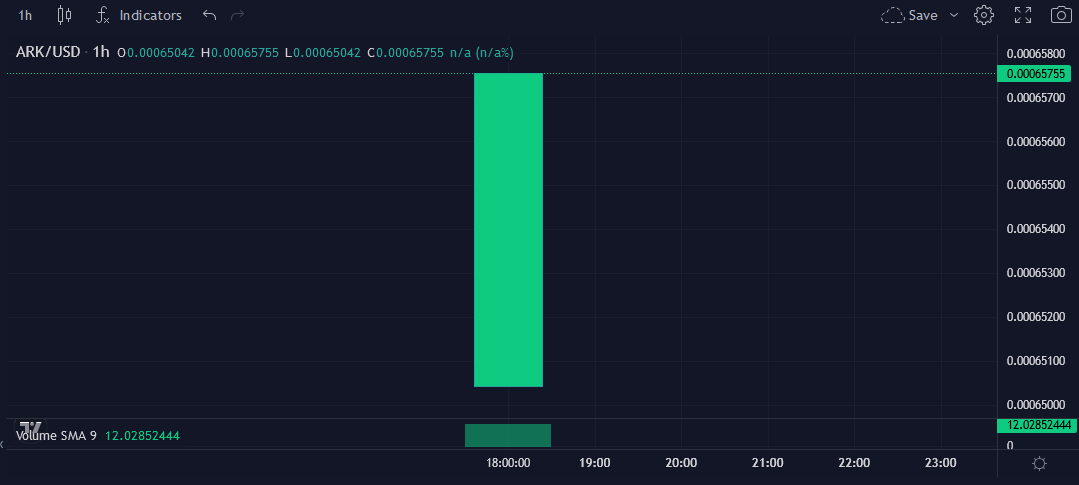Click the 0.00065600 price axis label
1079x485 pixels.
coord(1036,142)
